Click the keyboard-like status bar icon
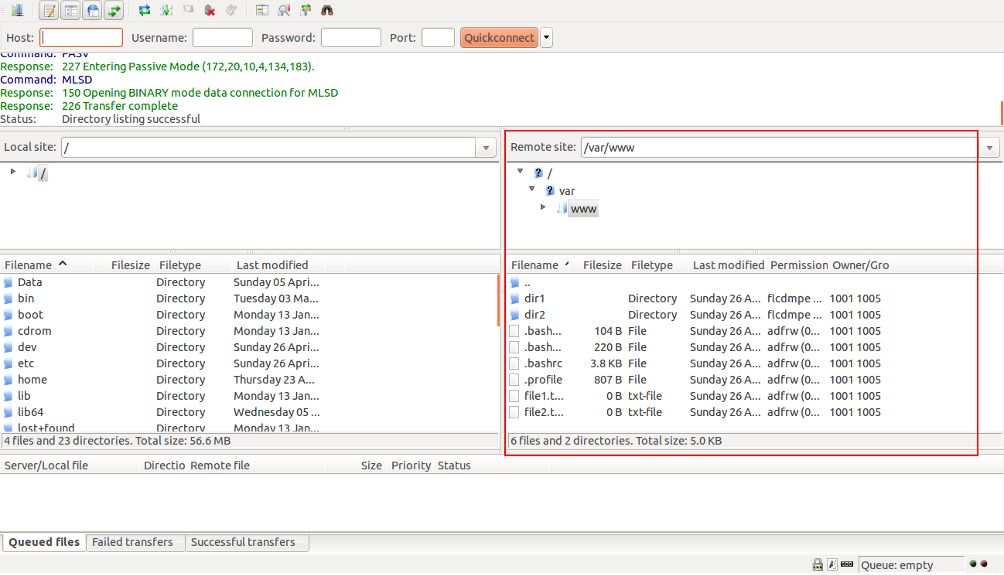This screenshot has width=1004, height=575. [x=847, y=564]
